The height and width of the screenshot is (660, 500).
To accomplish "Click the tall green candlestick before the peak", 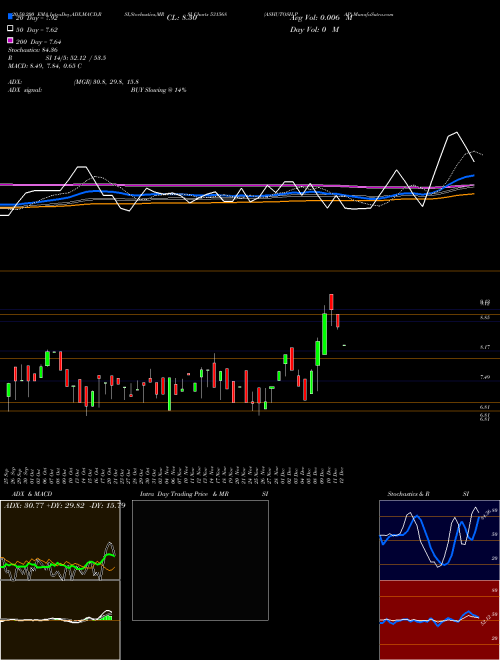I will (x=324, y=334).
